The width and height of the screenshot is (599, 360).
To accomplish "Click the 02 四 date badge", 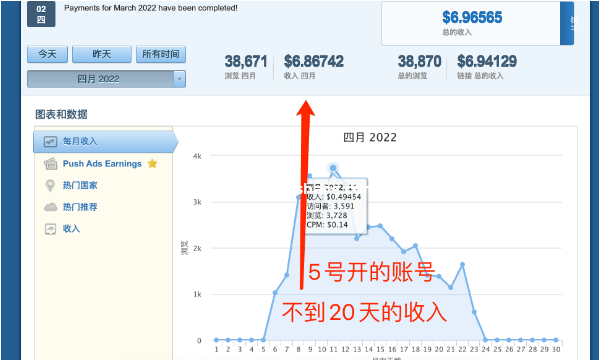I will 41,14.
